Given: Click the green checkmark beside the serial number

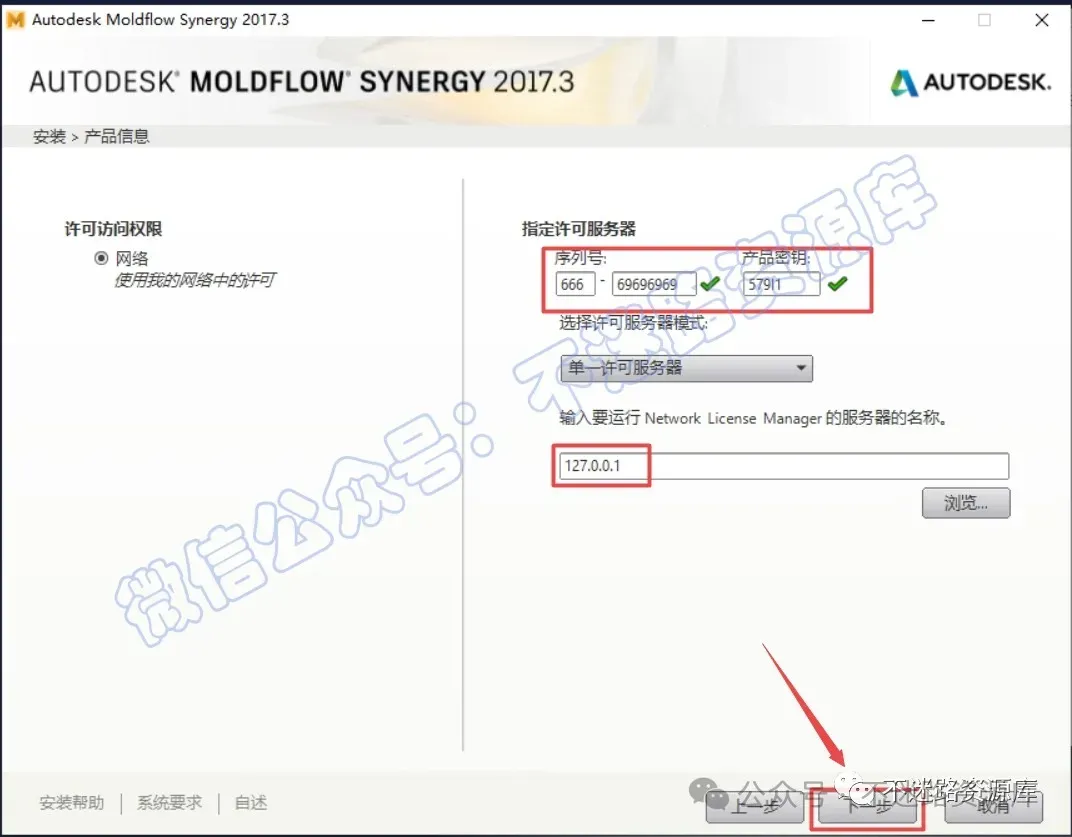Looking at the screenshot, I should [x=710, y=282].
